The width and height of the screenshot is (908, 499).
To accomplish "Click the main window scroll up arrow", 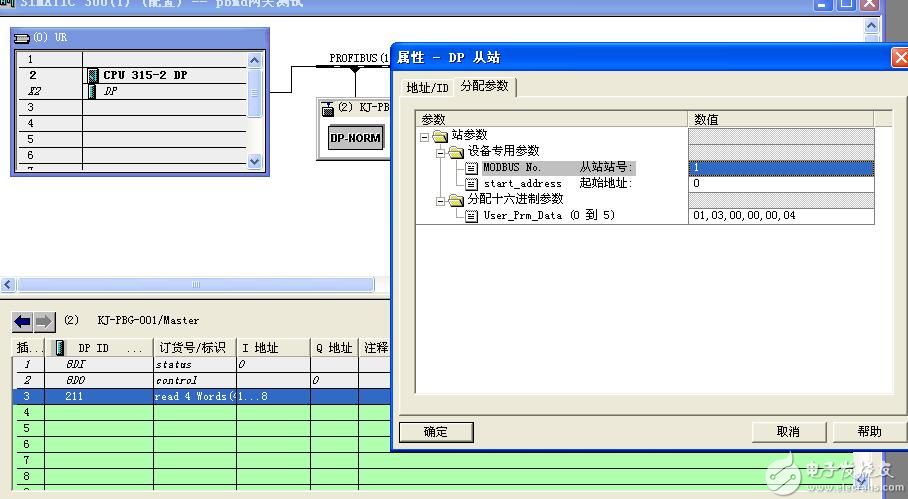I will (871, 25).
